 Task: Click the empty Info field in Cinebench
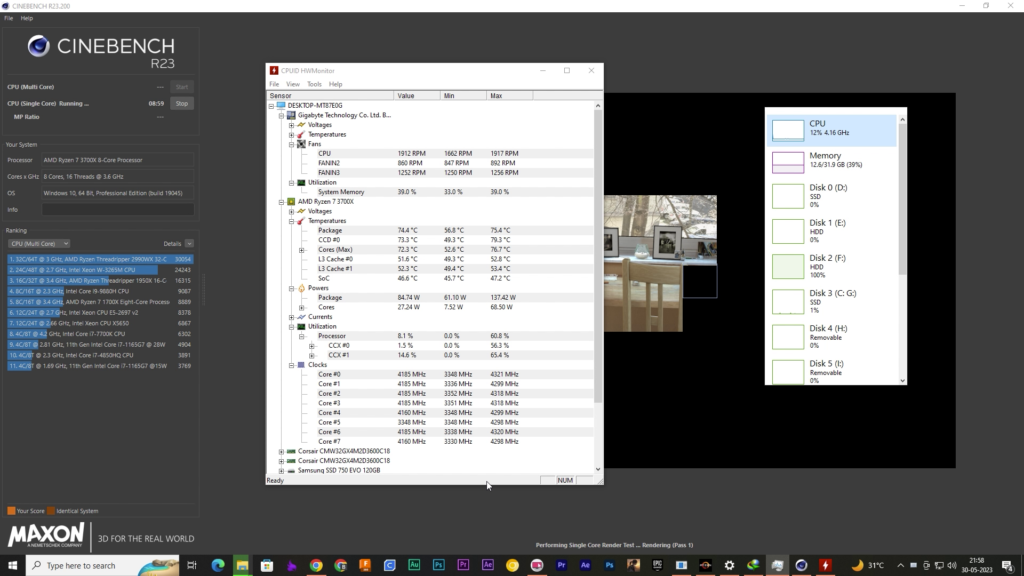118,210
